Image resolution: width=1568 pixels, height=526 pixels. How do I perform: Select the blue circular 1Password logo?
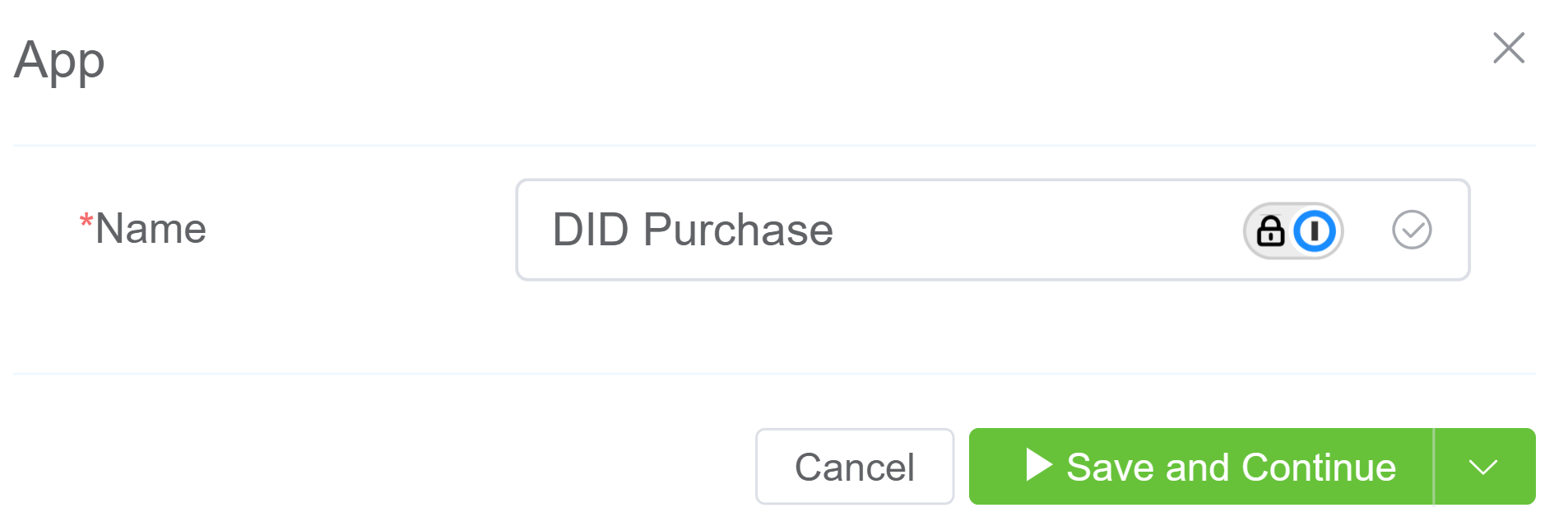pyautogui.click(x=1315, y=231)
